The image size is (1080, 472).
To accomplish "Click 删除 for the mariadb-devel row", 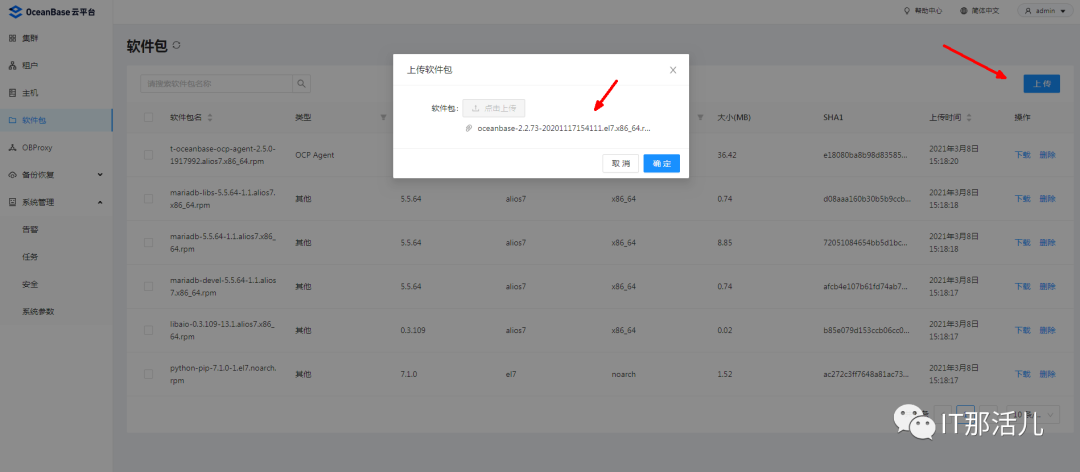I will coord(1047,287).
